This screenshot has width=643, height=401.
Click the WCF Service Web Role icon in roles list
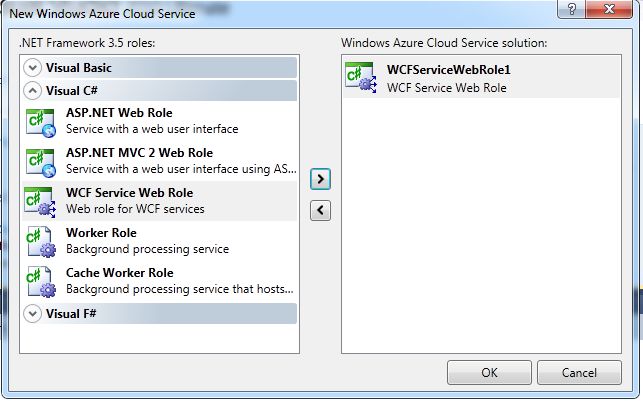40,203
